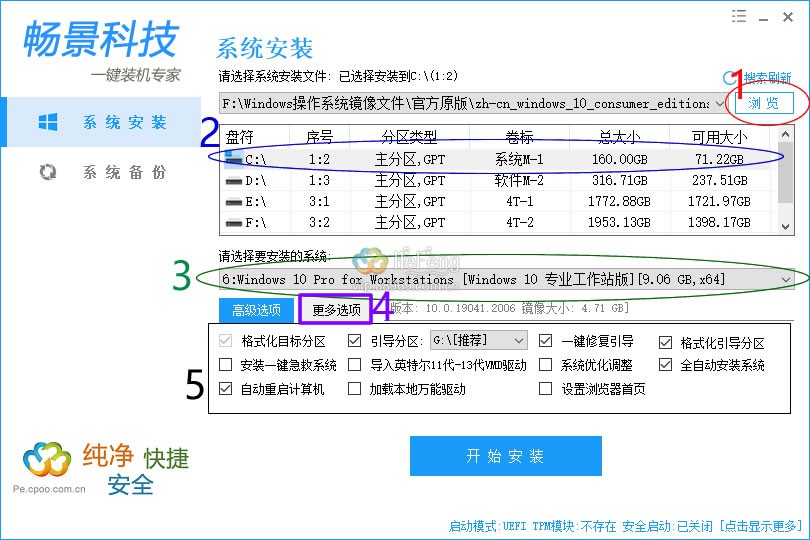Uncheck 格式化引导分区

pos(665,342)
